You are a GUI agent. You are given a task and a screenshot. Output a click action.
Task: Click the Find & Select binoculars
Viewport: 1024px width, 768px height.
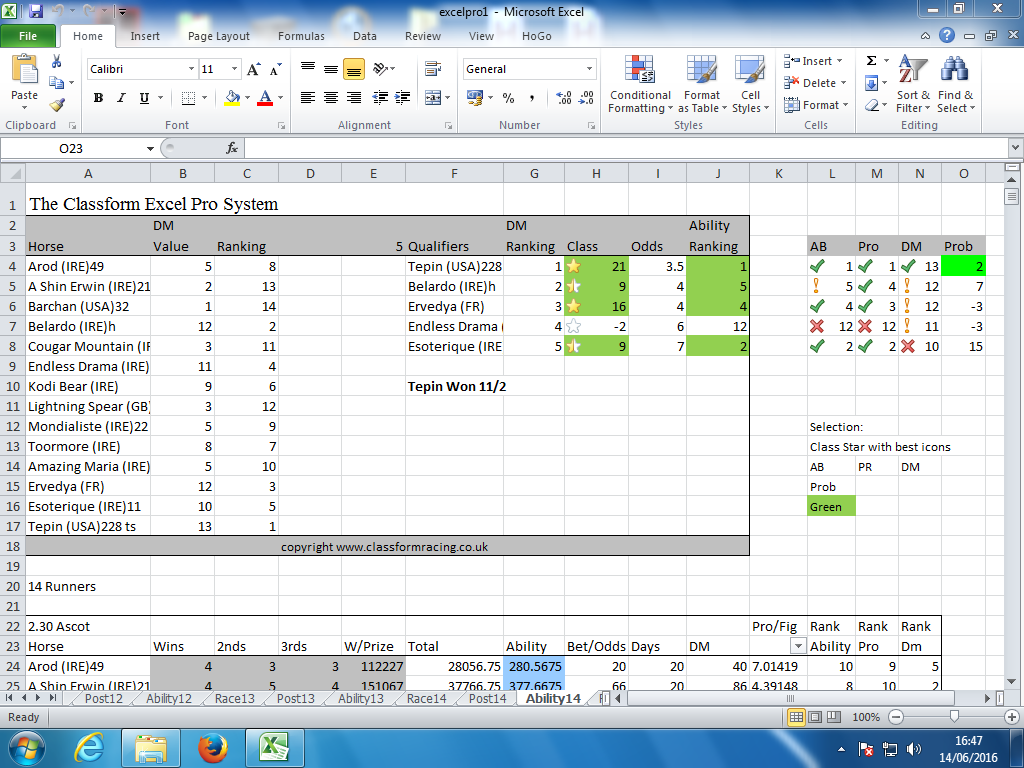pos(955,85)
